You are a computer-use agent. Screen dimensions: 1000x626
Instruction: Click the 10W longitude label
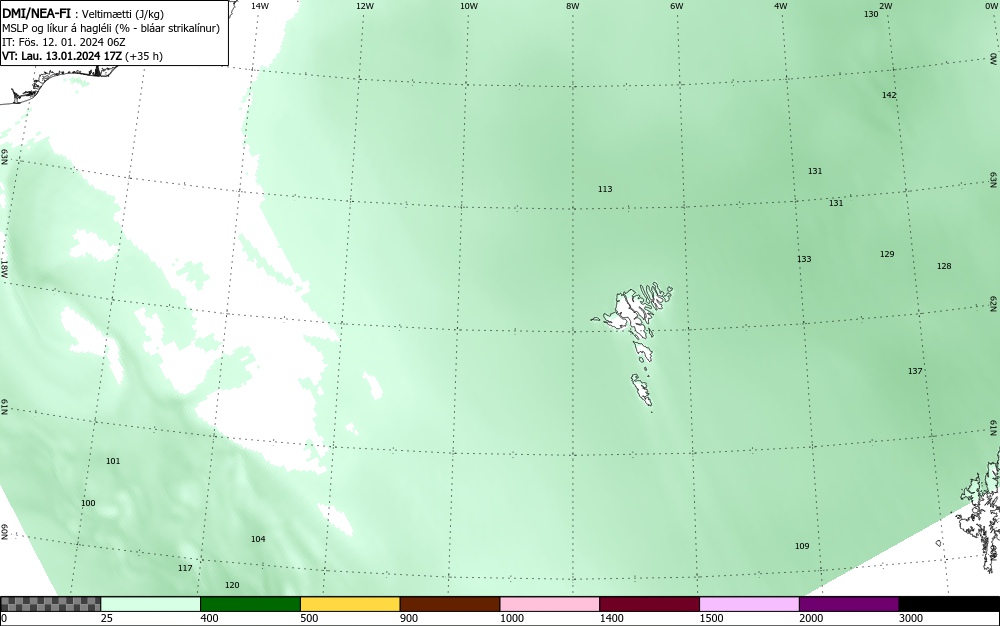pos(469,6)
